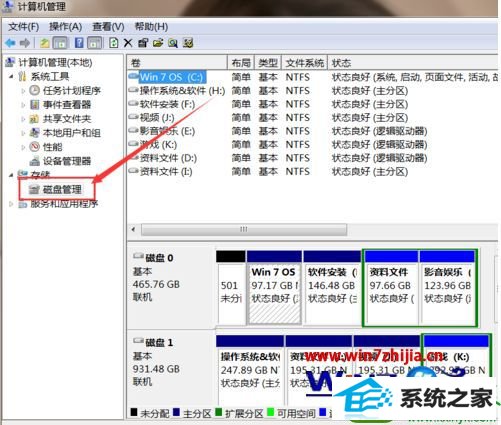Expand the 服务和应用程序 node arrow
The width and height of the screenshot is (501, 425).
click(x=11, y=204)
